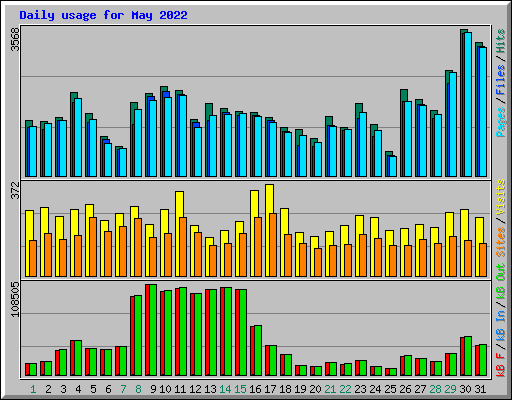Click day 29 on the x-axis
This screenshot has height=400, width=512.
(x=450, y=389)
